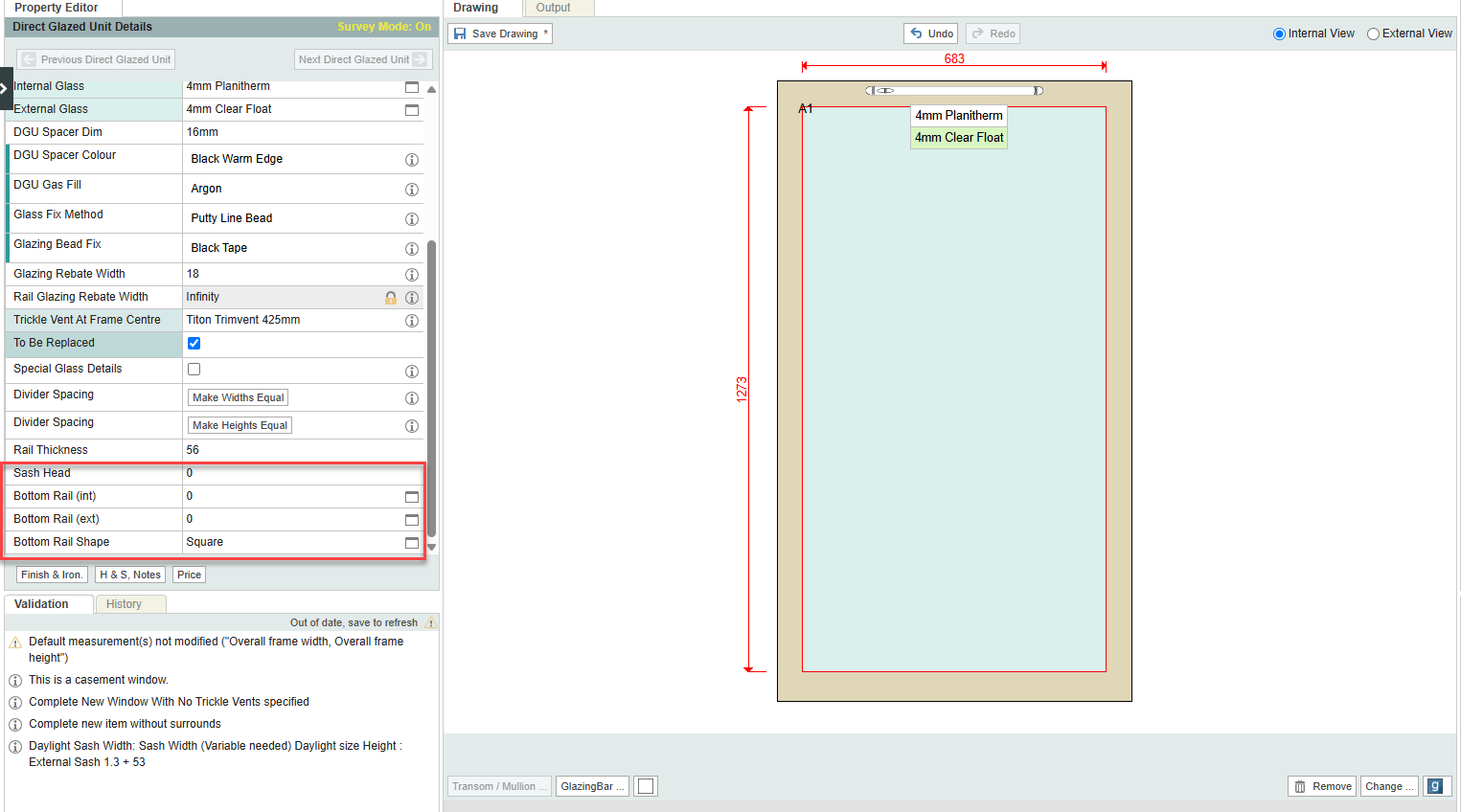This screenshot has width=1461, height=812.
Task: Switch to the Output tab
Action: [553, 8]
